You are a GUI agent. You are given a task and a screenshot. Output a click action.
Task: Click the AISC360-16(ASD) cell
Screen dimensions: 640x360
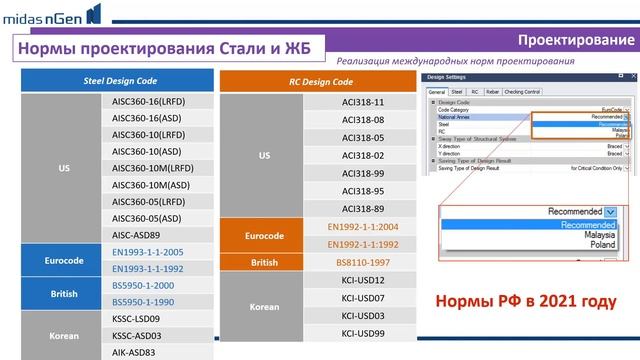tap(158, 118)
